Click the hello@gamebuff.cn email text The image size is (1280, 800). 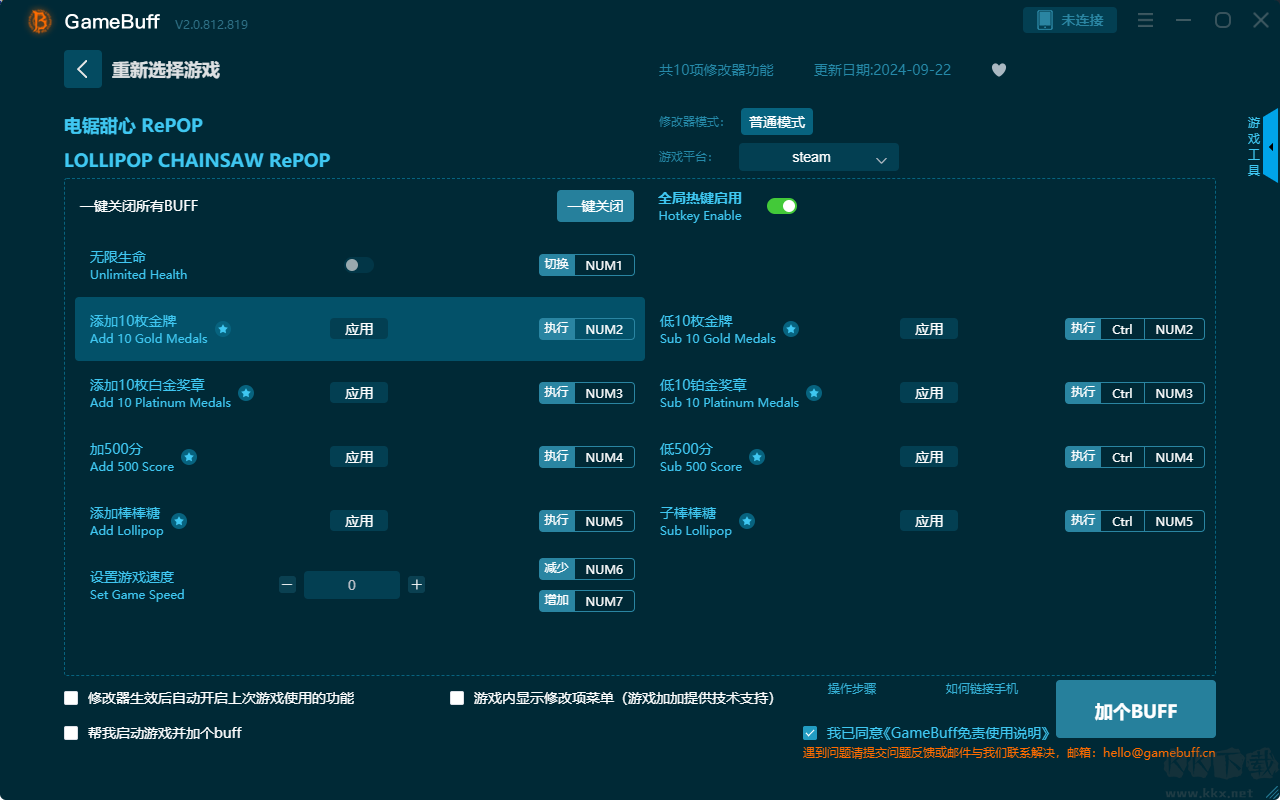click(1157, 752)
